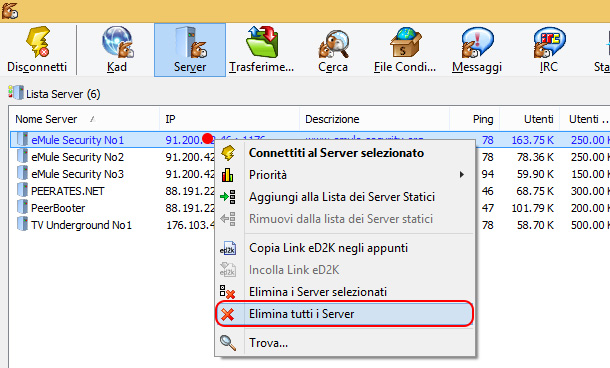This screenshot has height=368, width=610.
Task: Select the PEERATES.NET server row
Action: [68, 191]
